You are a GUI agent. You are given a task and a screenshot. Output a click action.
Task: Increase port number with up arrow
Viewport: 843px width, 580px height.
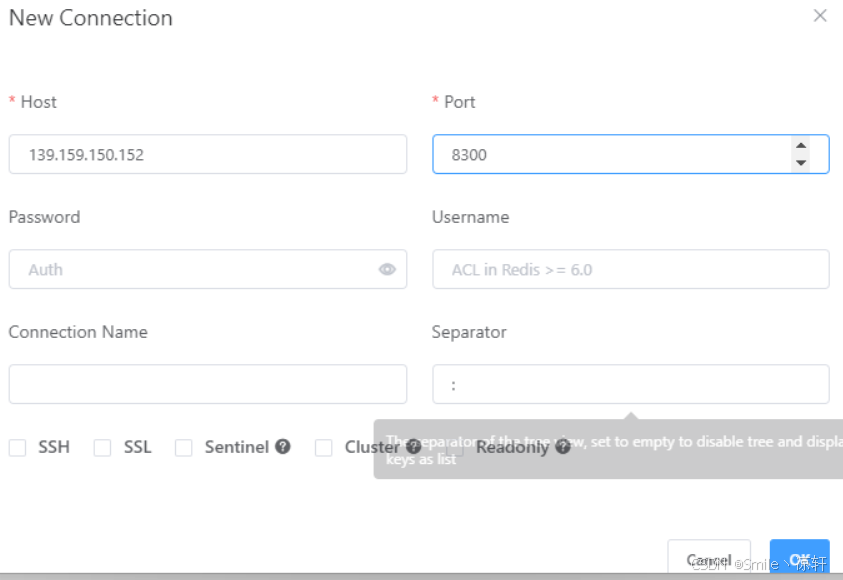(x=801, y=146)
